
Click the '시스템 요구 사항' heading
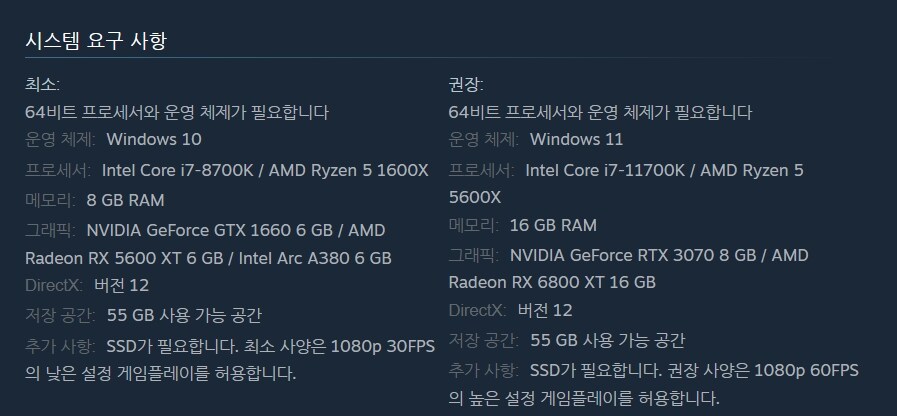point(96,41)
